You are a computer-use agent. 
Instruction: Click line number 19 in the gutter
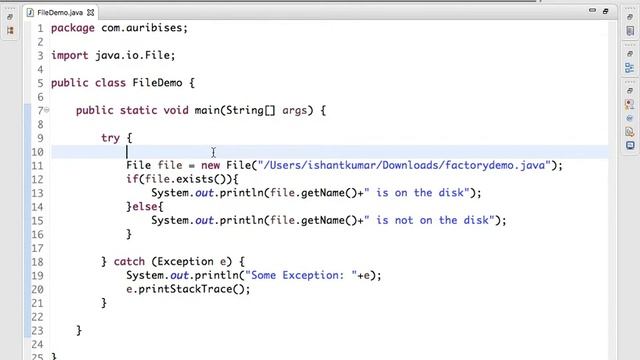tap(38, 276)
